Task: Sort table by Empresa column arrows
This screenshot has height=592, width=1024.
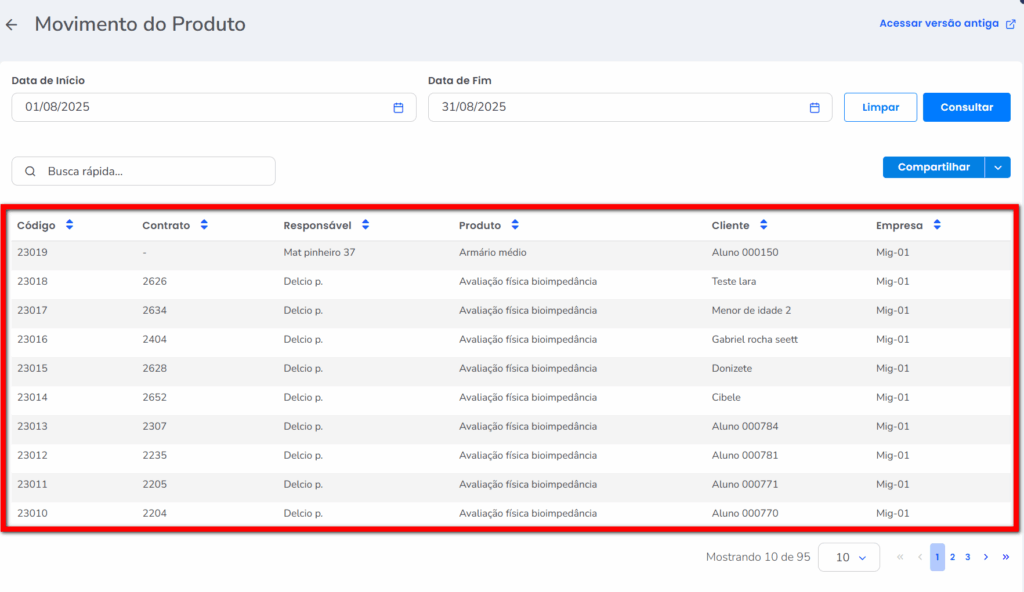Action: tap(937, 225)
